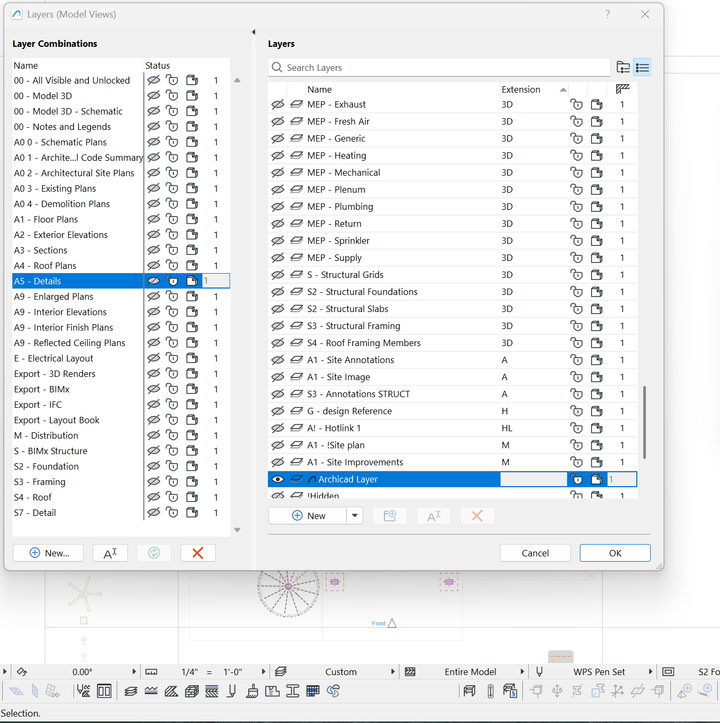The width and height of the screenshot is (720, 723).
Task: Toggle visibility of A! - Hotlink 1 layer
Action: point(277,428)
